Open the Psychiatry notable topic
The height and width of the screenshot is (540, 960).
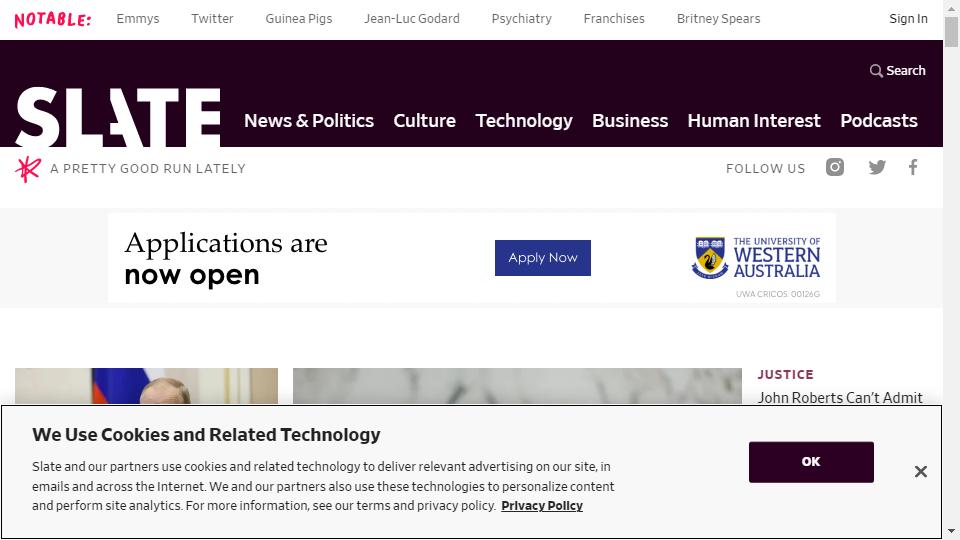click(x=522, y=19)
